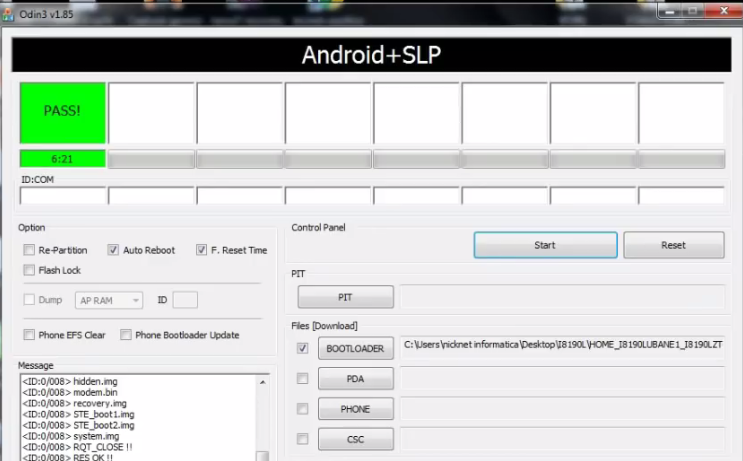Image resolution: width=743 pixels, height=461 pixels.
Task: Click the 6:21 green progress bar
Action: coord(63,159)
